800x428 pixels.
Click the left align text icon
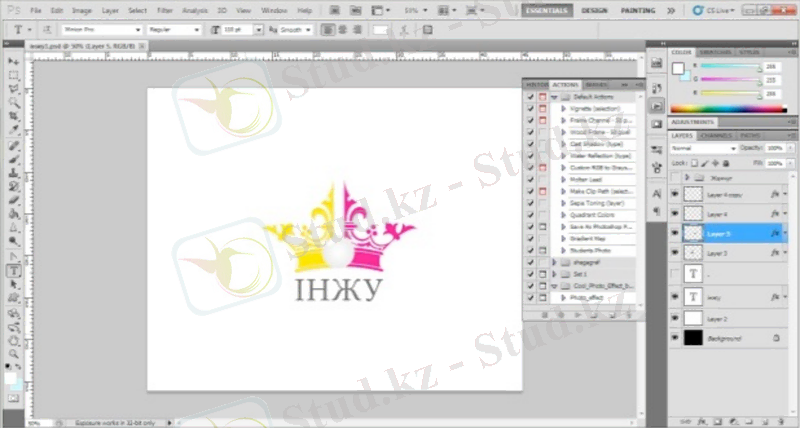pos(327,30)
